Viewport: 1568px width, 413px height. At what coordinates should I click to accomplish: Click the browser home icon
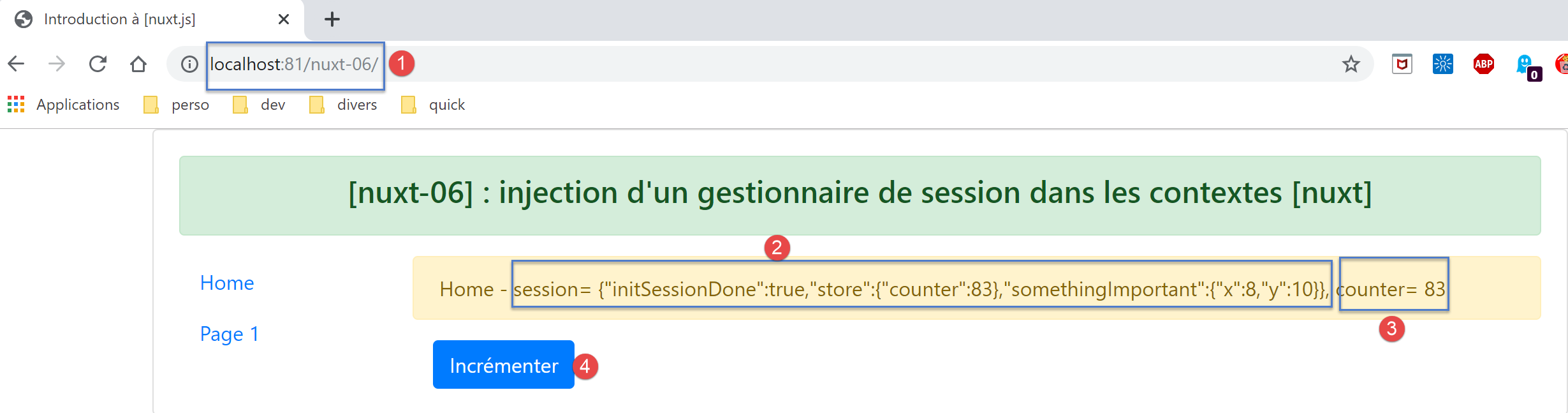coord(138,64)
